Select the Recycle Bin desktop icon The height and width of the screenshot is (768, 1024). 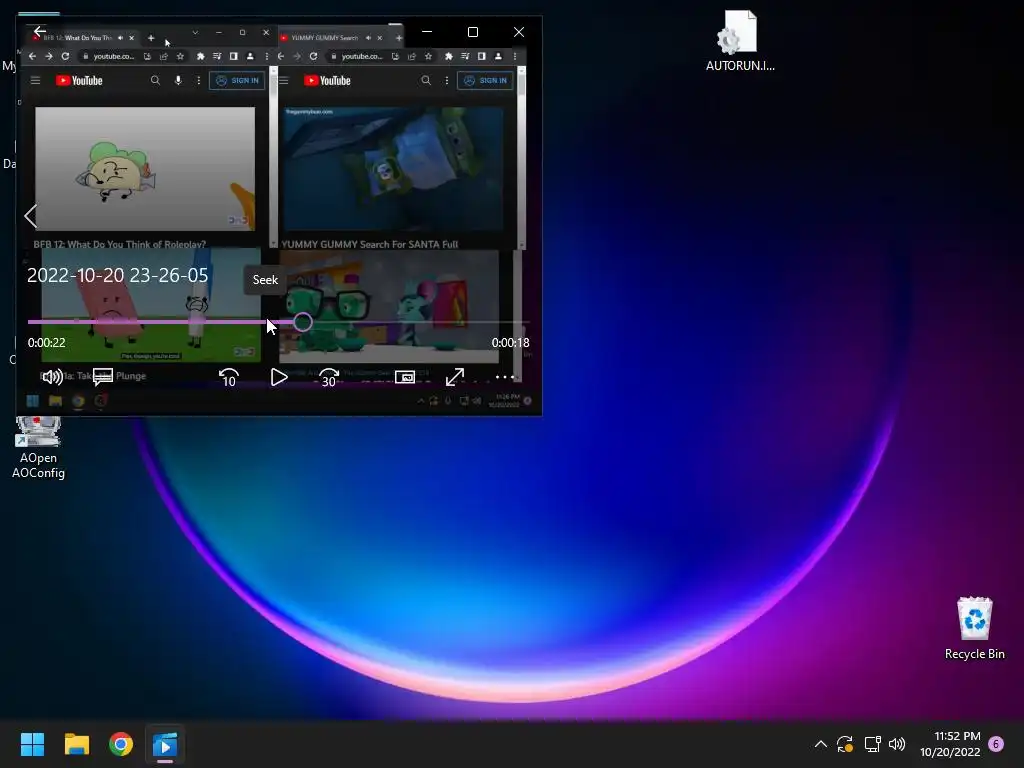pyautogui.click(x=974, y=628)
